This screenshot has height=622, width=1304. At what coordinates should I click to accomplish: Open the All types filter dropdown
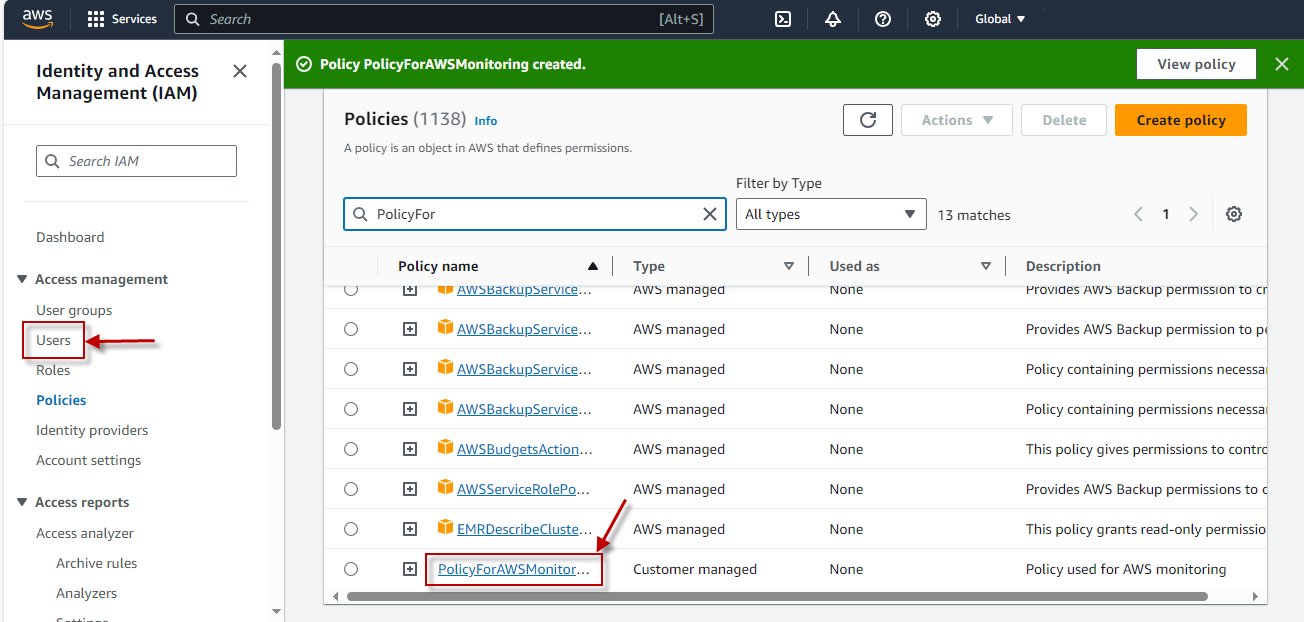click(x=830, y=214)
